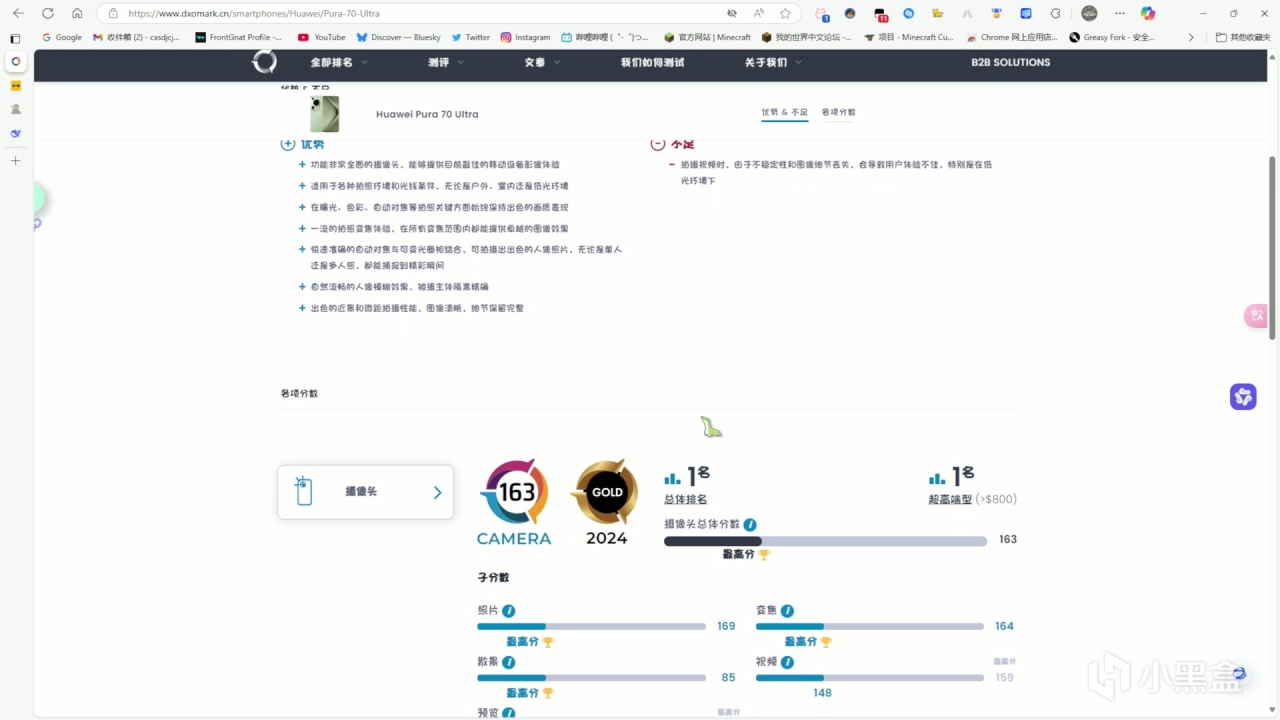Click the minus circle icon beside 不足
This screenshot has height=720, width=1280.
click(657, 144)
